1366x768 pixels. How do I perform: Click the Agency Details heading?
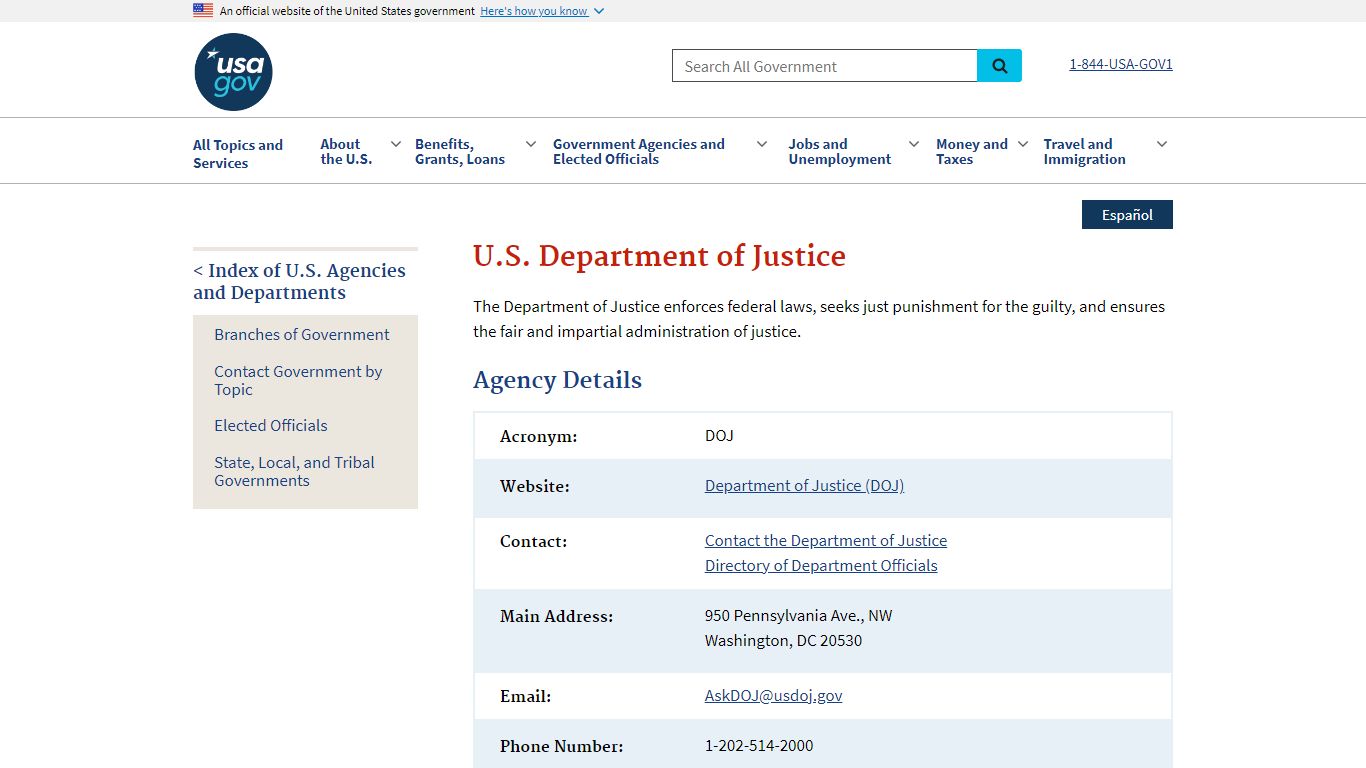point(558,380)
